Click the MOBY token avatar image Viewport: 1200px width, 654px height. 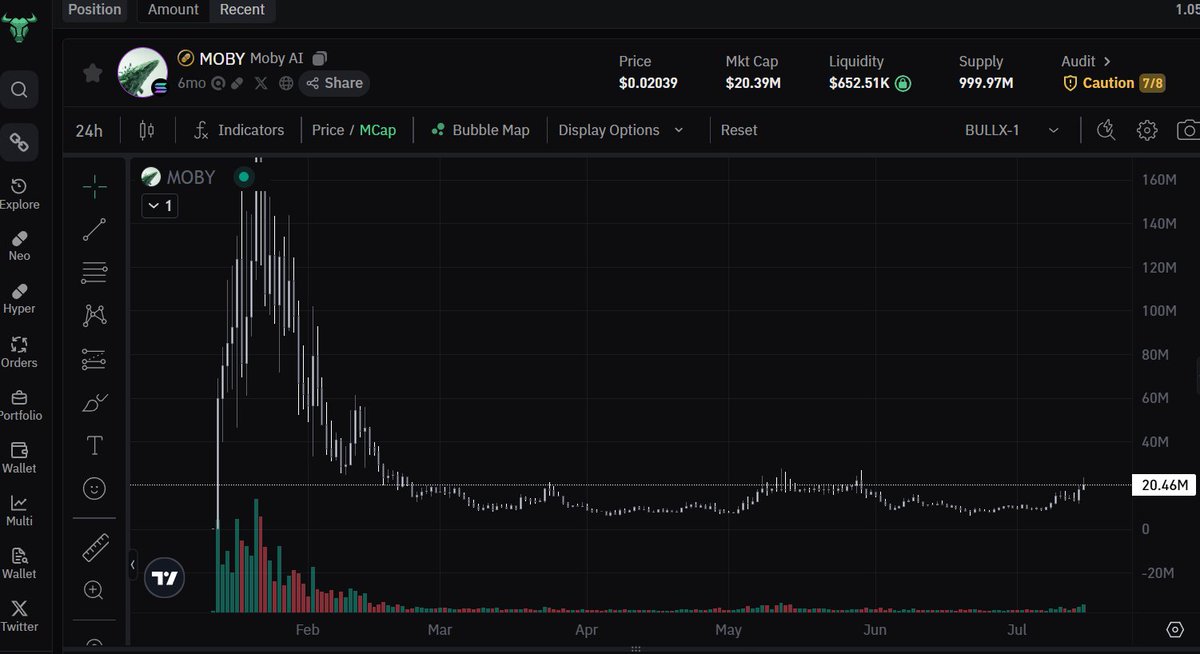point(142,72)
